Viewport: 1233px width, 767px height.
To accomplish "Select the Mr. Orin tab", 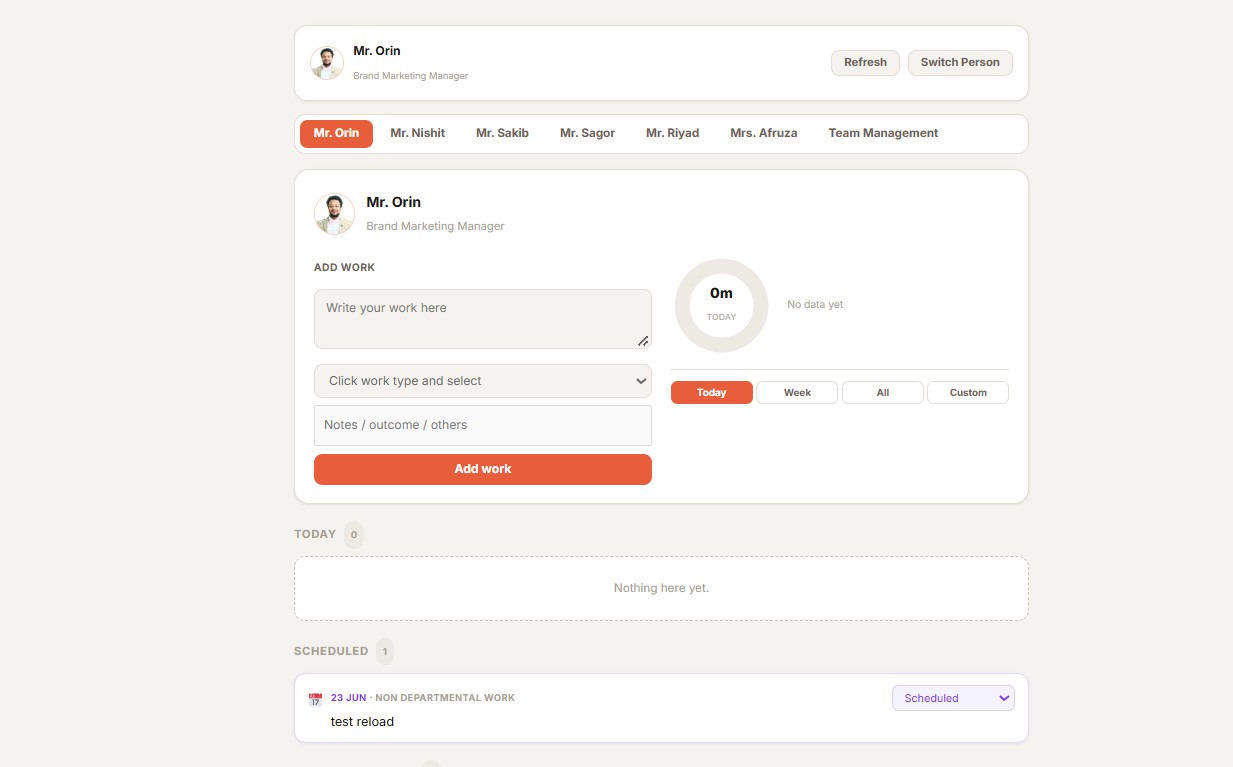I will (x=336, y=134).
